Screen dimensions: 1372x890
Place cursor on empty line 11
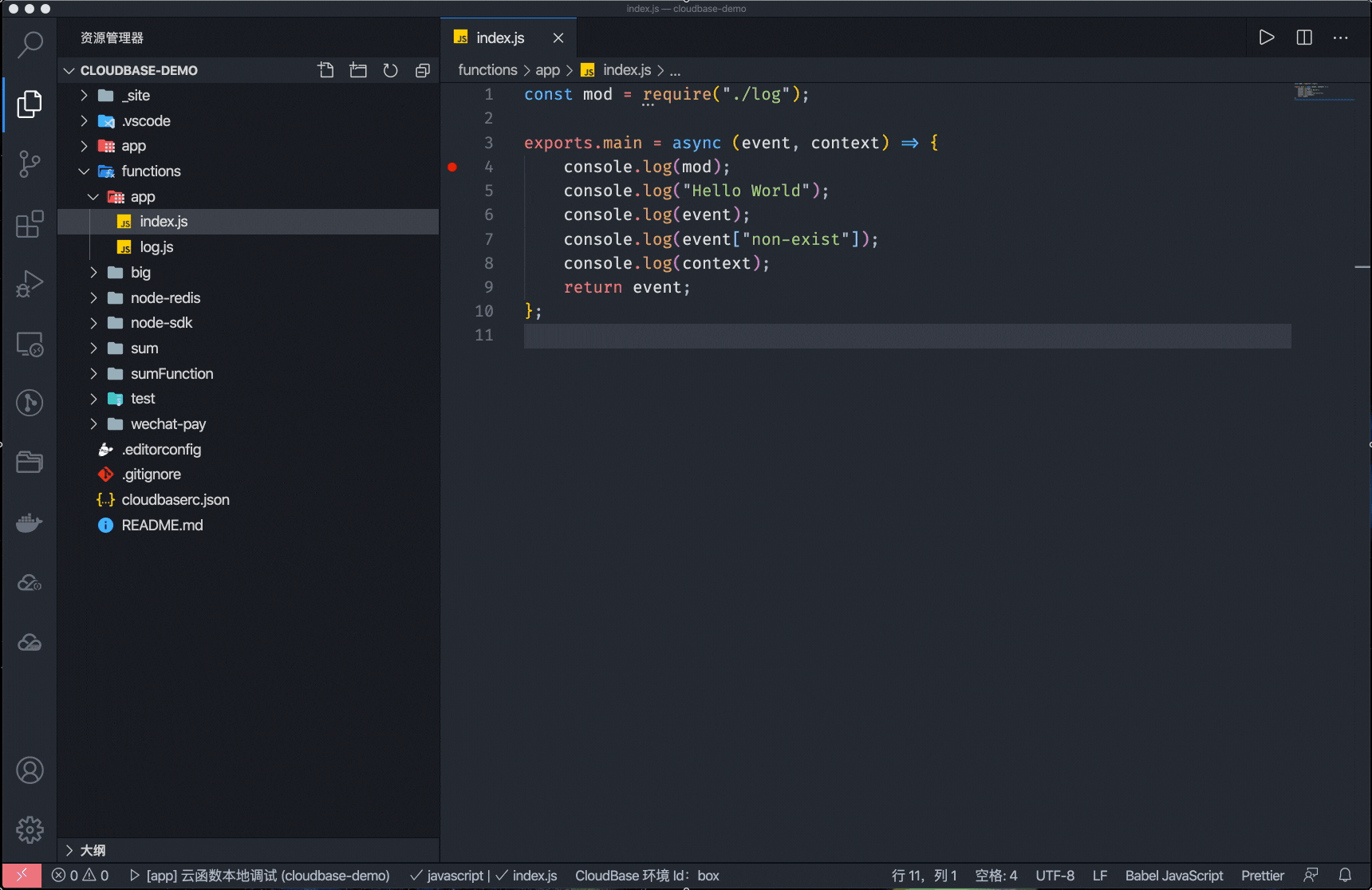point(907,336)
